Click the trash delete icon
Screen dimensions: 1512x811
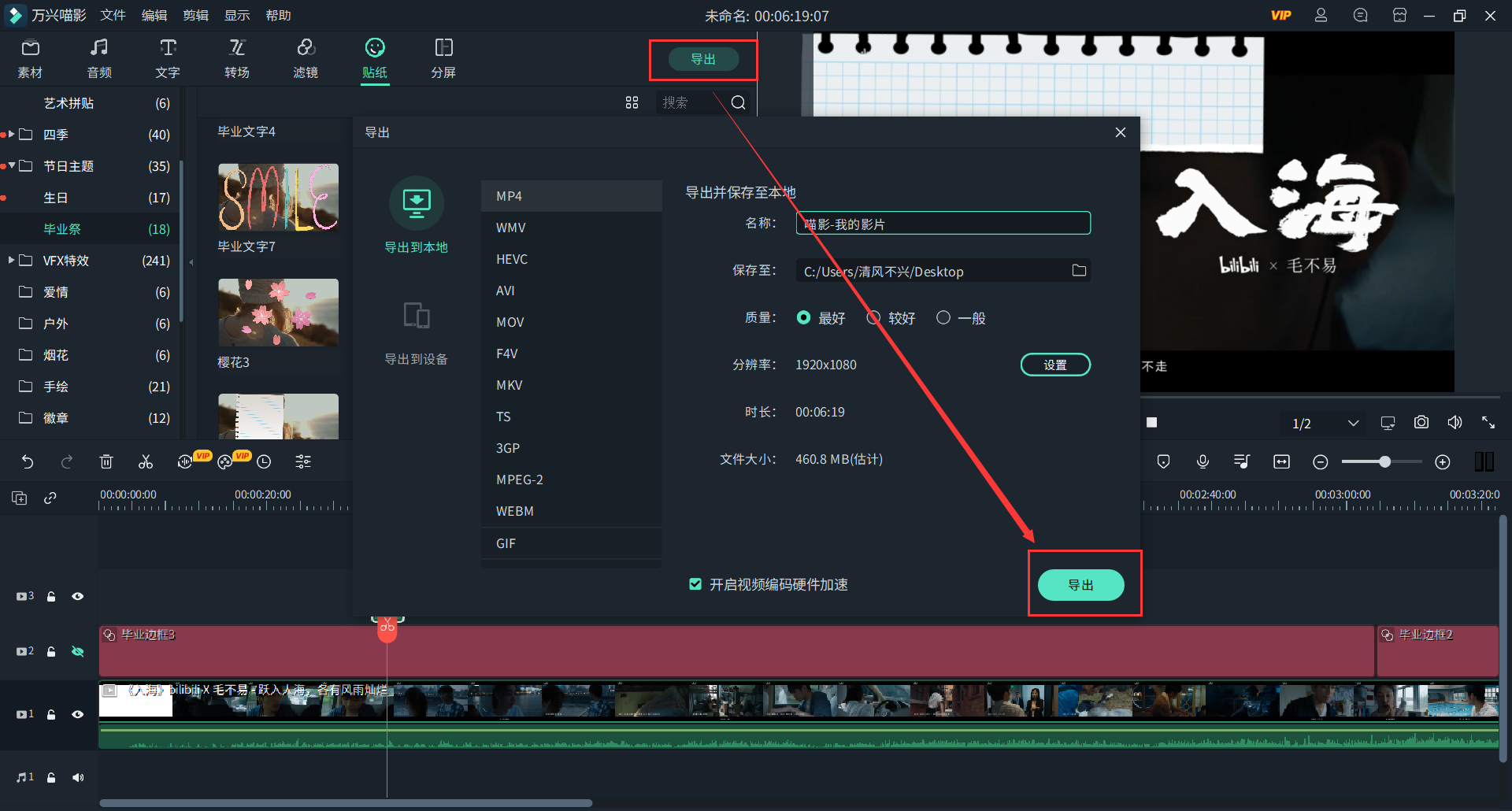[x=106, y=462]
